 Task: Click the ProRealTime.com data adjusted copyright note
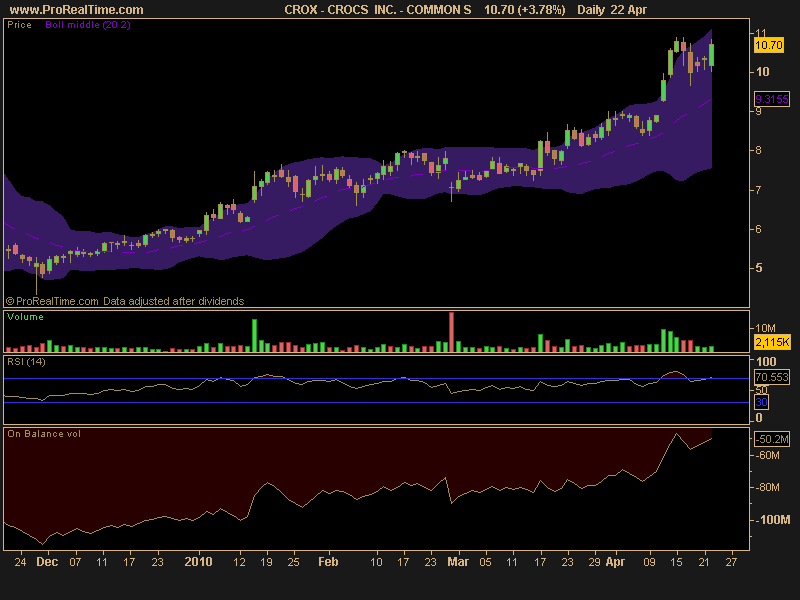(125, 301)
